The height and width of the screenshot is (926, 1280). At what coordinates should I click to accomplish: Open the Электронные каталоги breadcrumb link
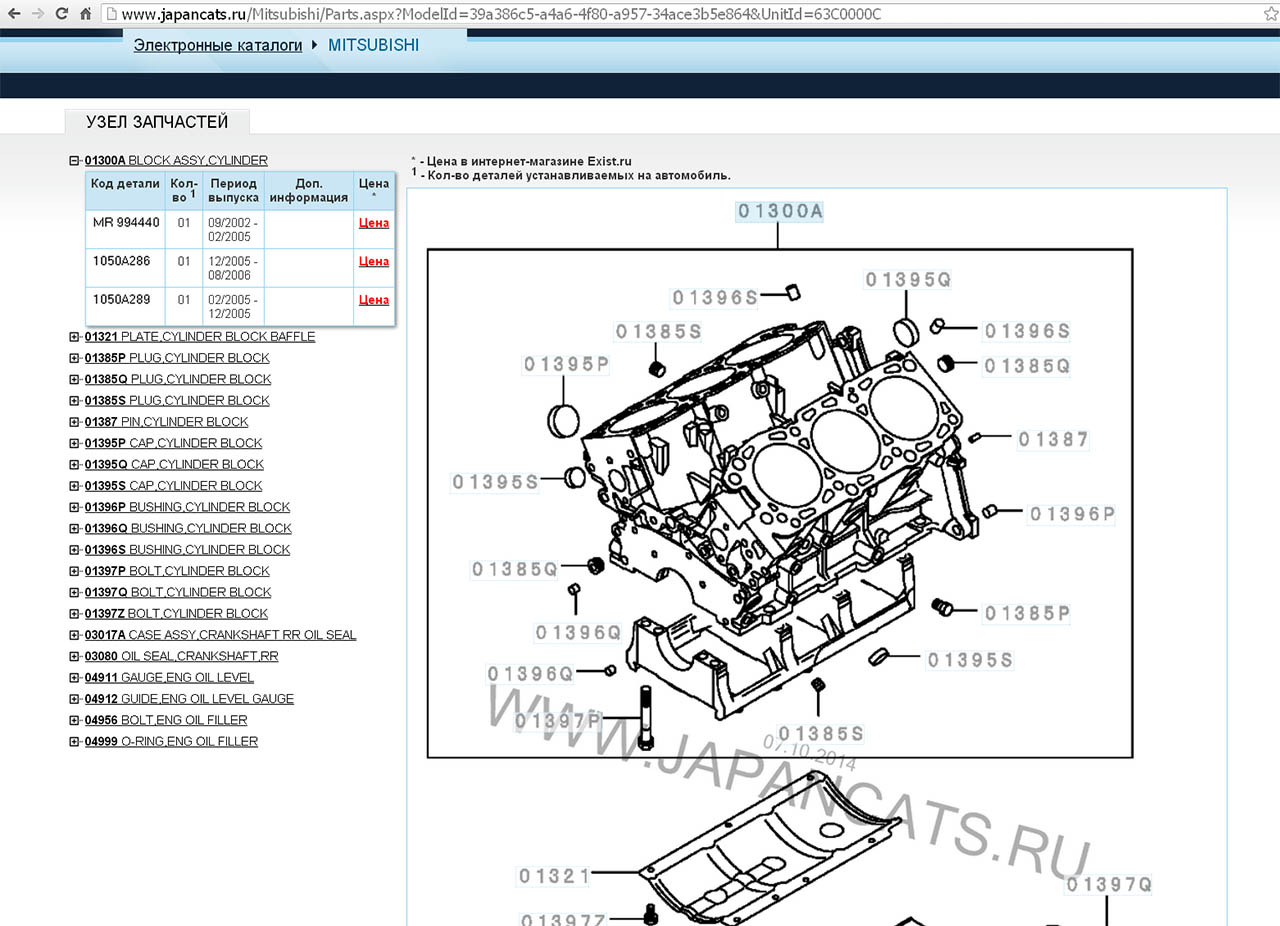pos(217,45)
